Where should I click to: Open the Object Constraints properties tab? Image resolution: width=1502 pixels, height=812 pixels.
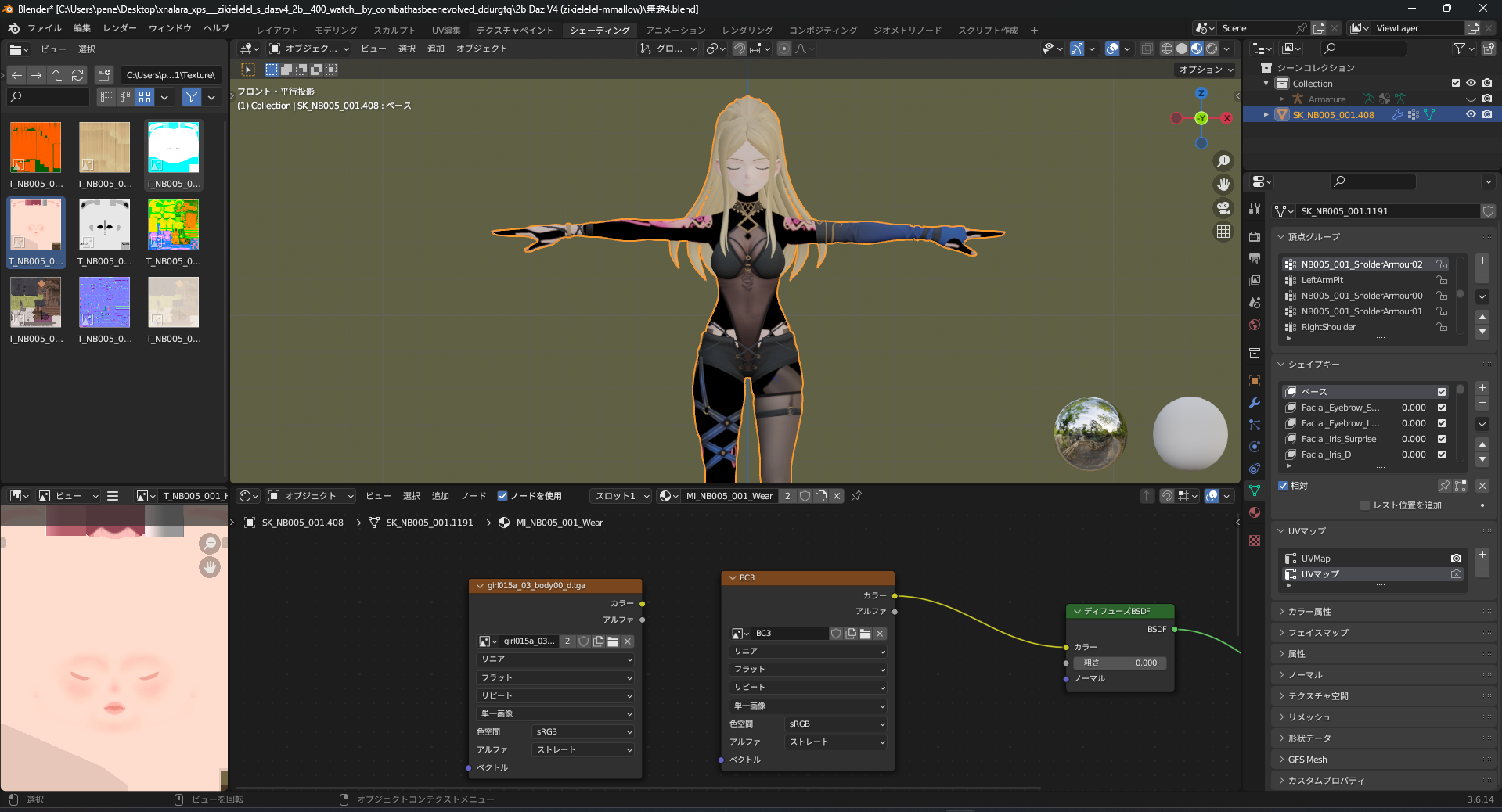click(1255, 469)
